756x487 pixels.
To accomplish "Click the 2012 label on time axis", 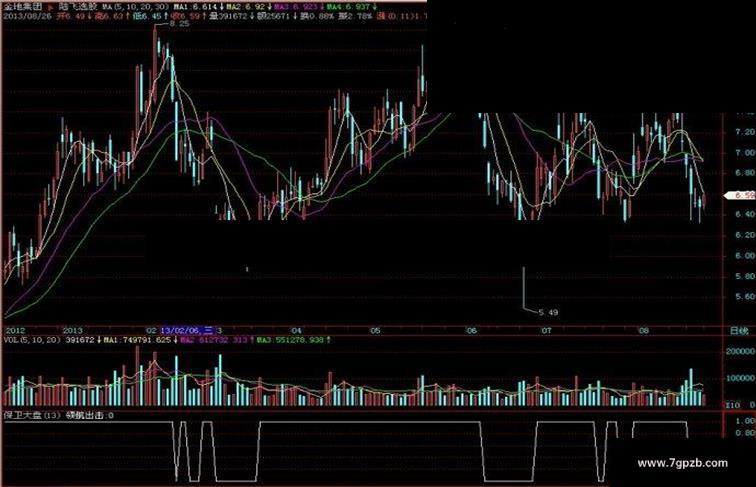I will tap(14, 331).
